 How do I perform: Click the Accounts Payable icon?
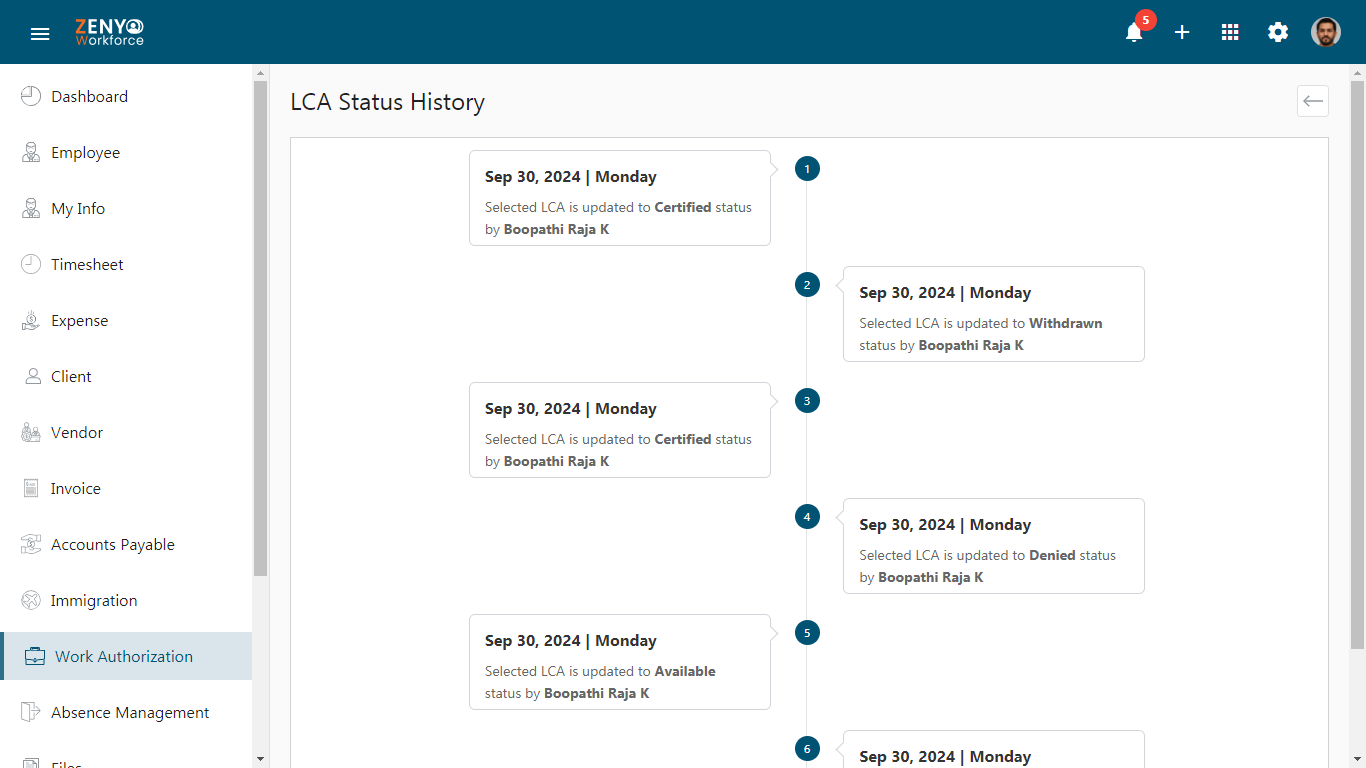tap(31, 545)
